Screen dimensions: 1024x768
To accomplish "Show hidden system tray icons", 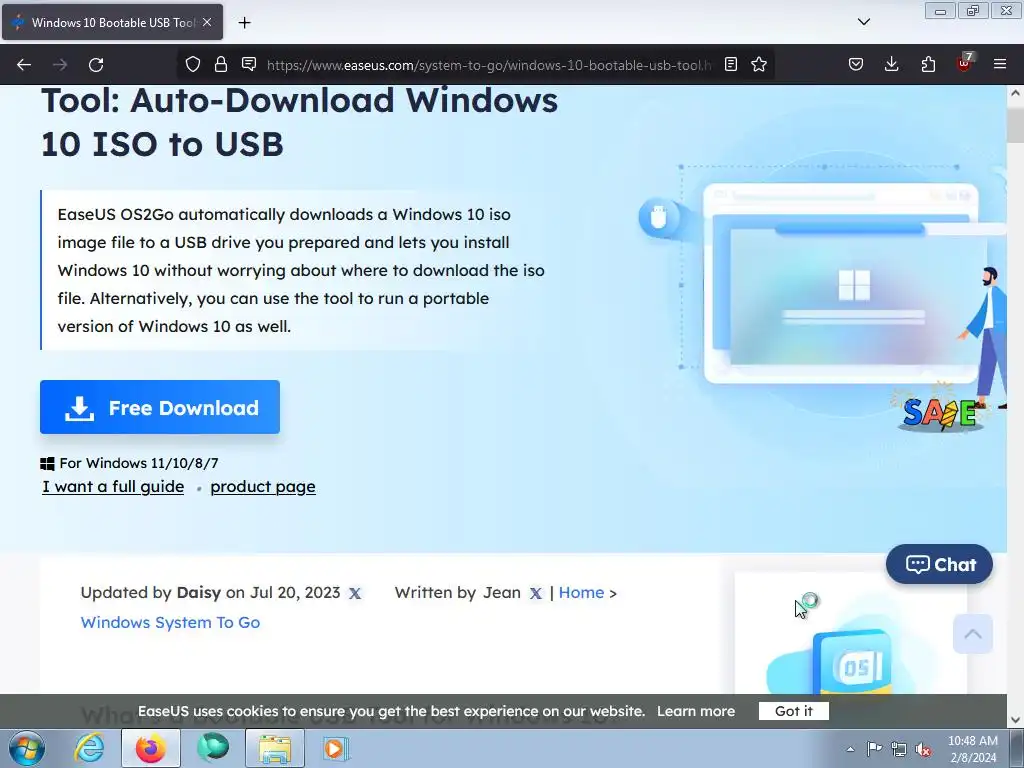I will (x=850, y=749).
